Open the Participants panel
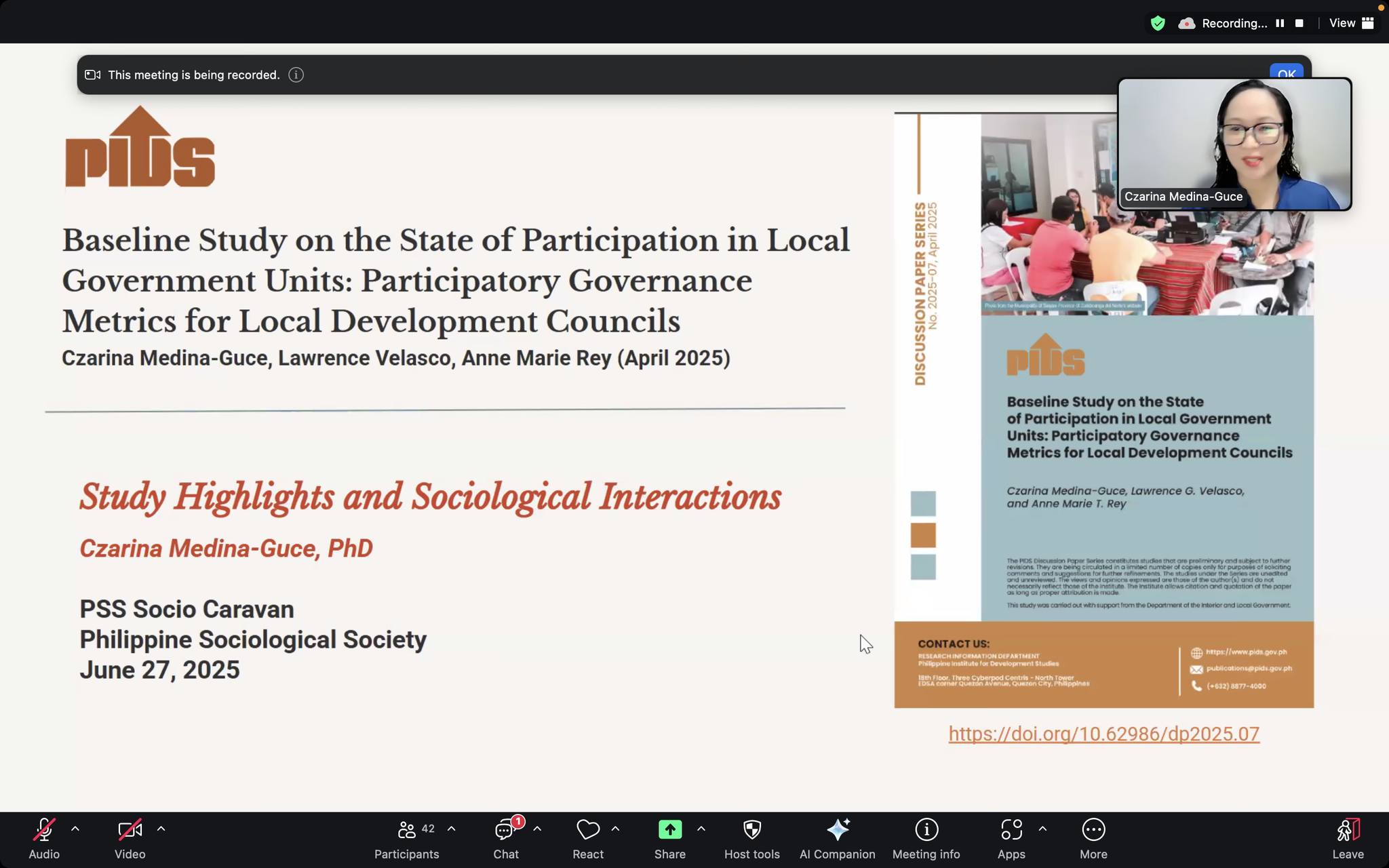Image resolution: width=1389 pixels, height=868 pixels. (x=406, y=840)
